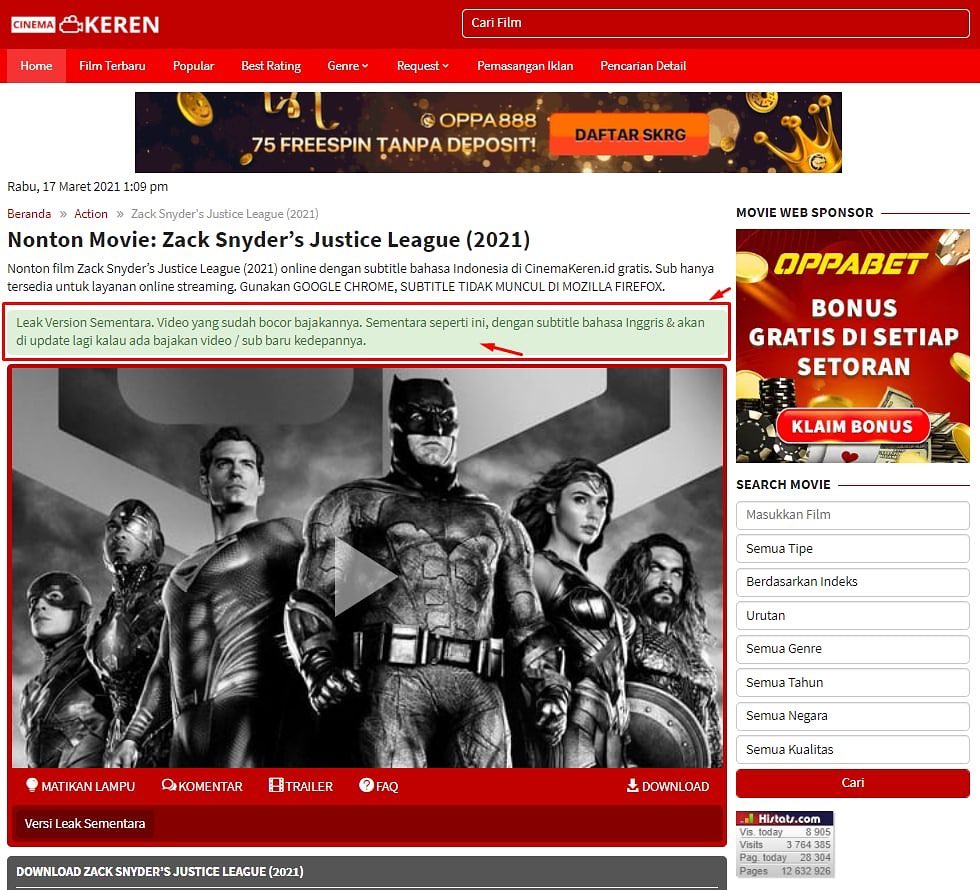Click the lightbulb icon next to Matikan Lampu
Viewport: 980px width, 890px height.
pyautogui.click(x=32, y=785)
